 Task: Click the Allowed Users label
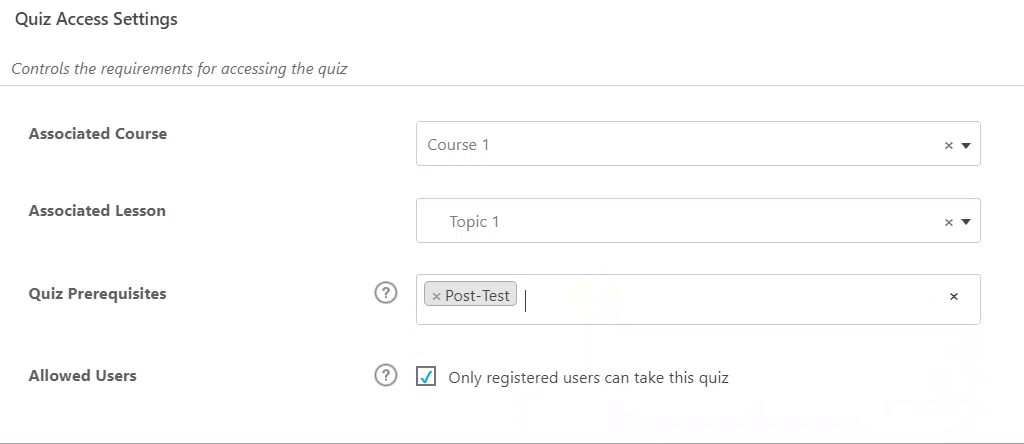(x=83, y=376)
